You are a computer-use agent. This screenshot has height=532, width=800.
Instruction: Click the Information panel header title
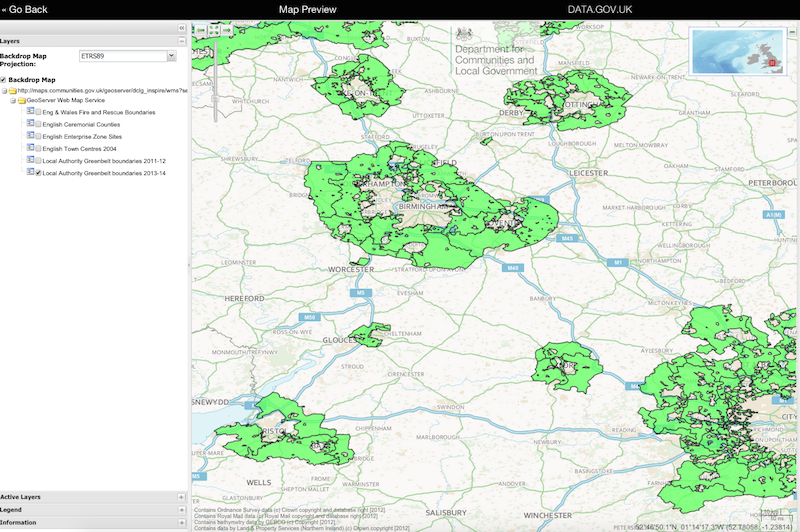tap(18, 522)
